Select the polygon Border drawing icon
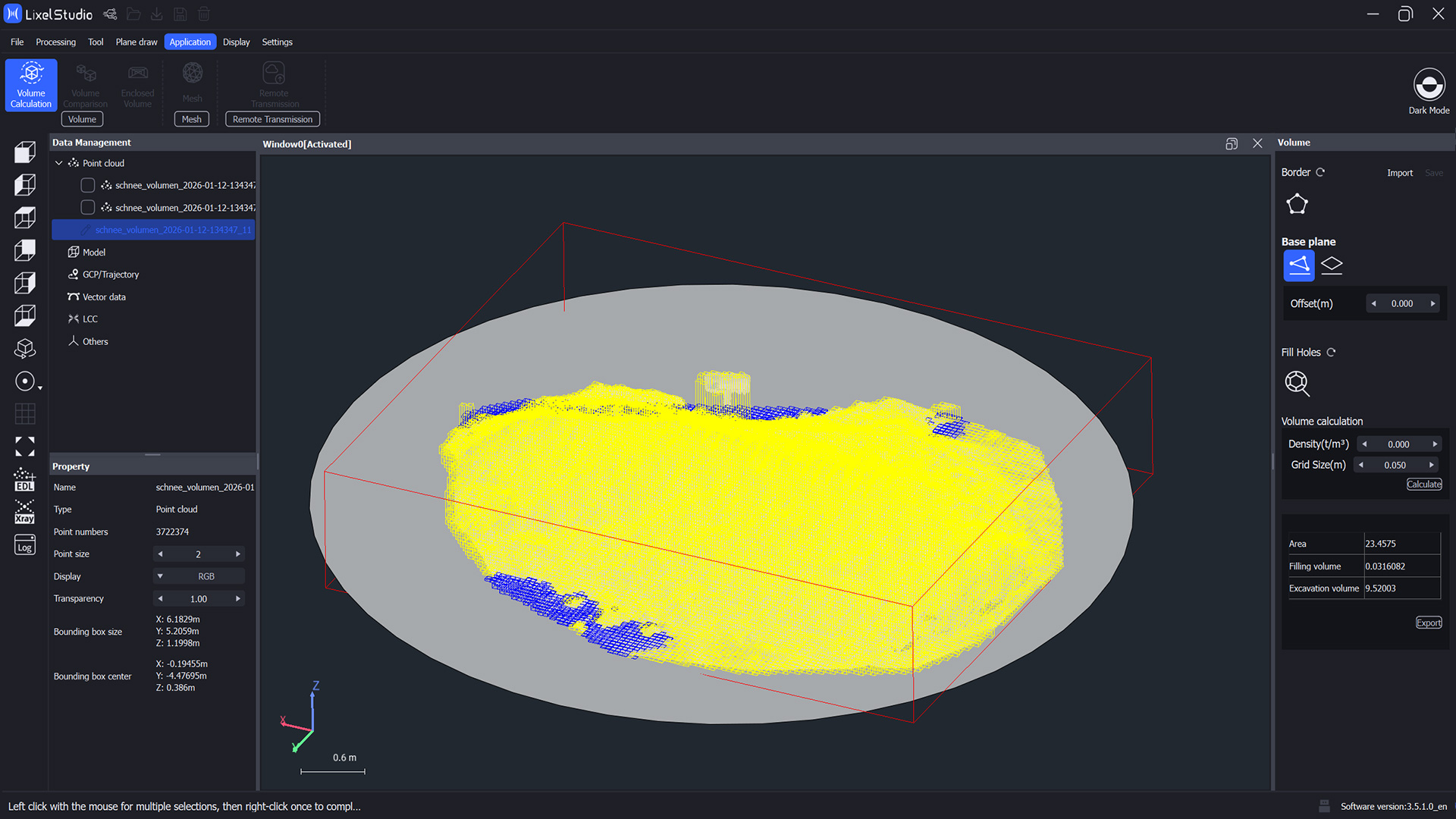The height and width of the screenshot is (819, 1456). coord(1297,204)
